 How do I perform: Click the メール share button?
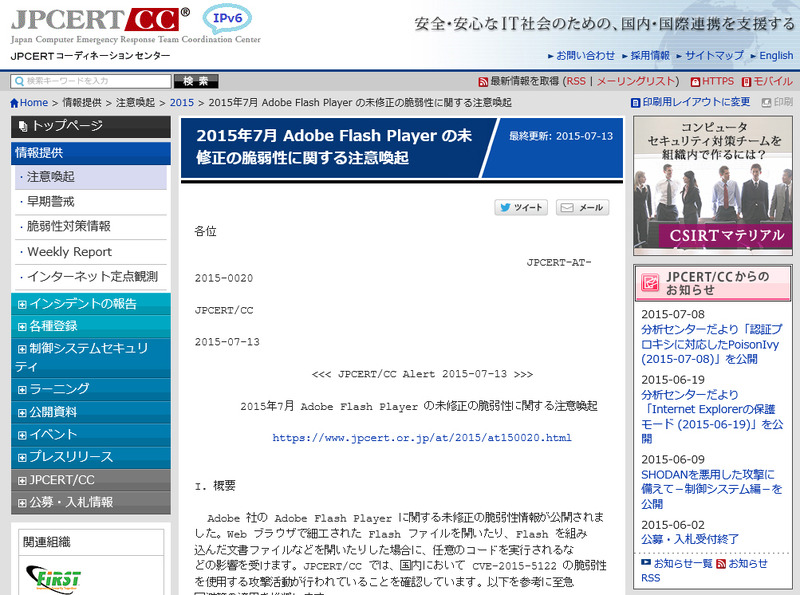pyautogui.click(x=582, y=208)
